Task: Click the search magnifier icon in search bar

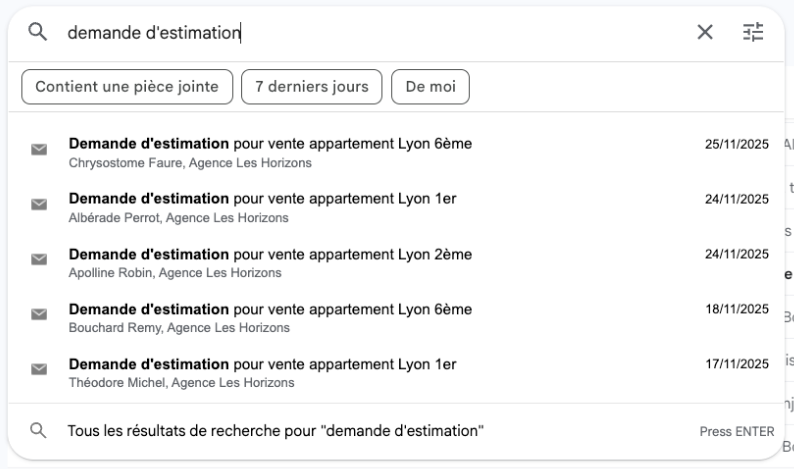Action: point(38,32)
